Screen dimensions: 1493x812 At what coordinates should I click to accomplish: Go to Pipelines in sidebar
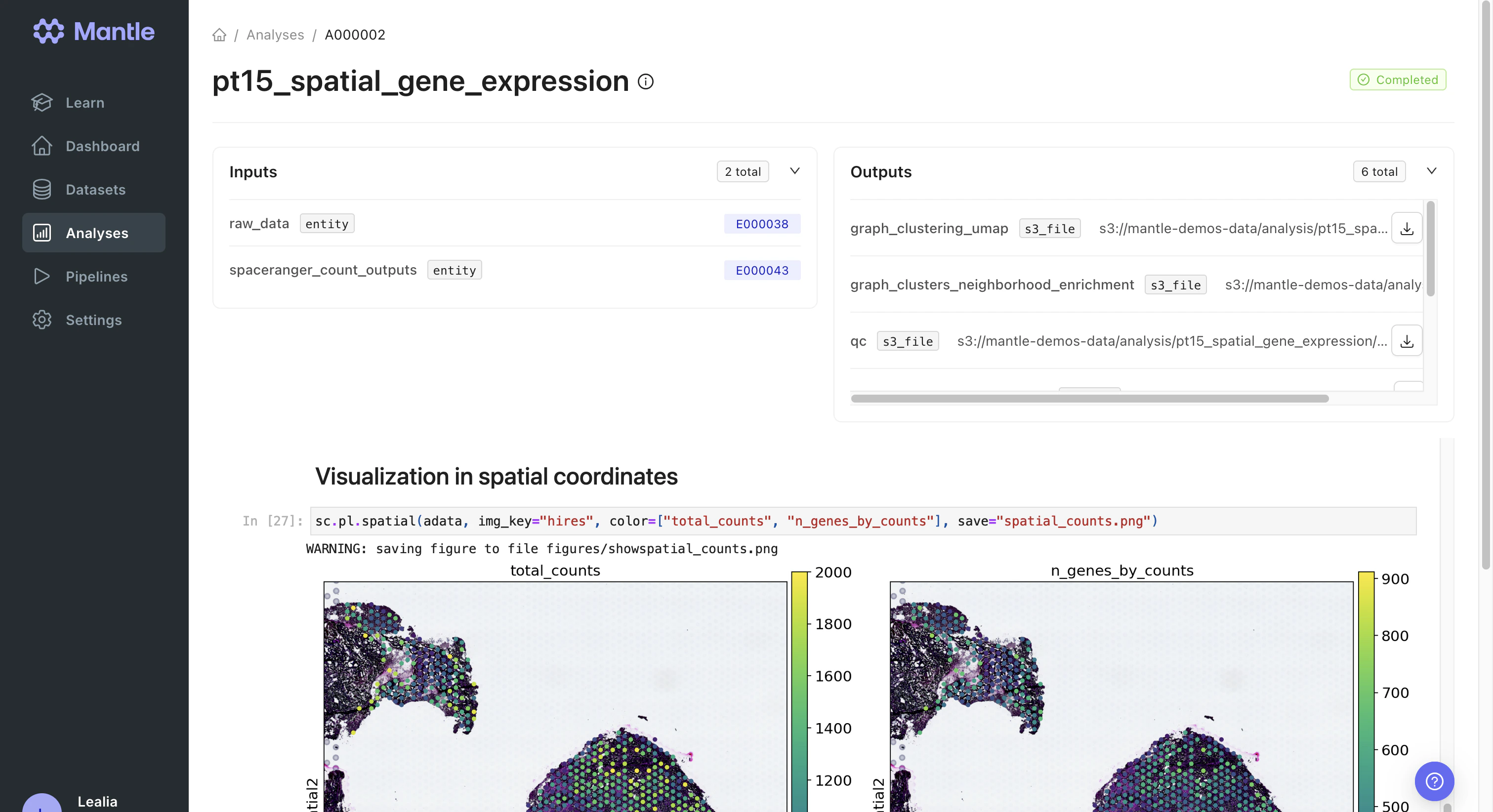[96, 277]
